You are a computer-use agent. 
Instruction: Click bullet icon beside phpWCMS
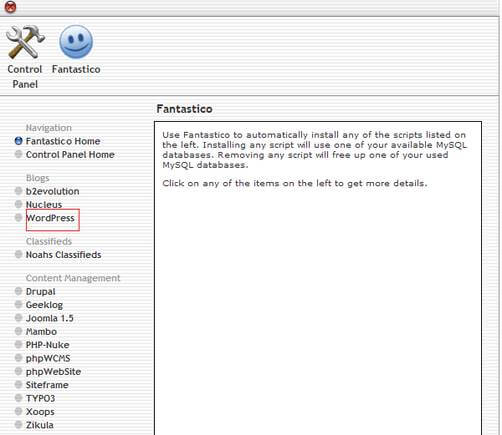(x=19, y=358)
